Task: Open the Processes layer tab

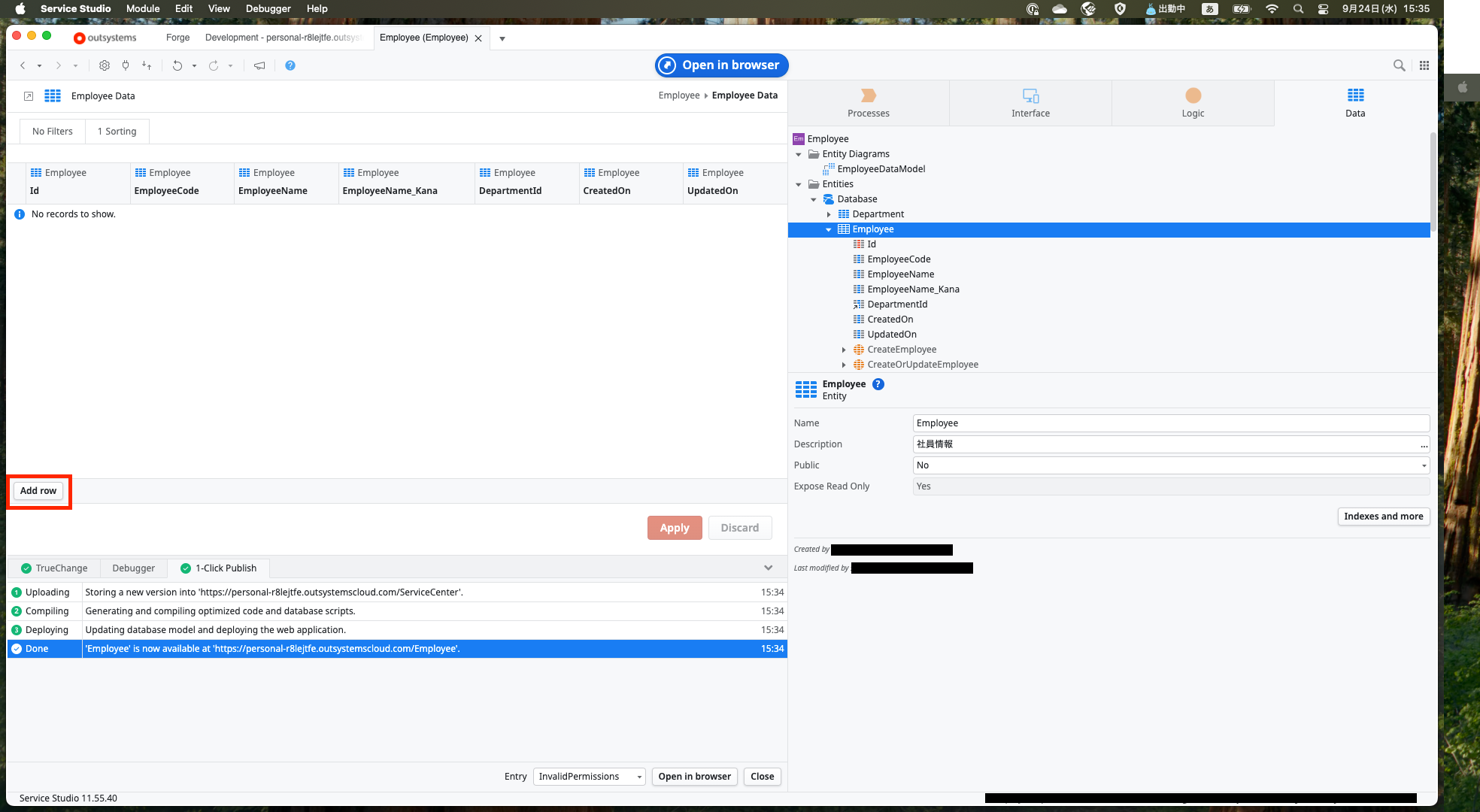Action: point(868,103)
